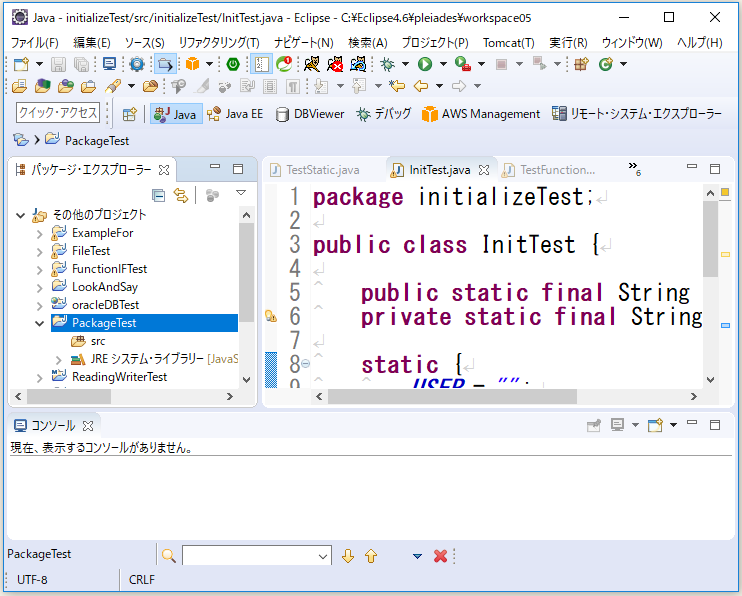This screenshot has height=596, width=742.
Task: Toggle the highlighted folder-arrow toolbar button
Action: (165, 64)
